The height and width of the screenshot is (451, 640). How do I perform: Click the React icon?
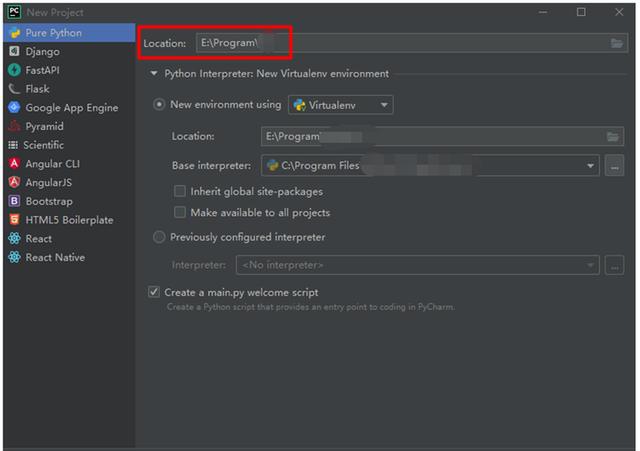coord(14,238)
